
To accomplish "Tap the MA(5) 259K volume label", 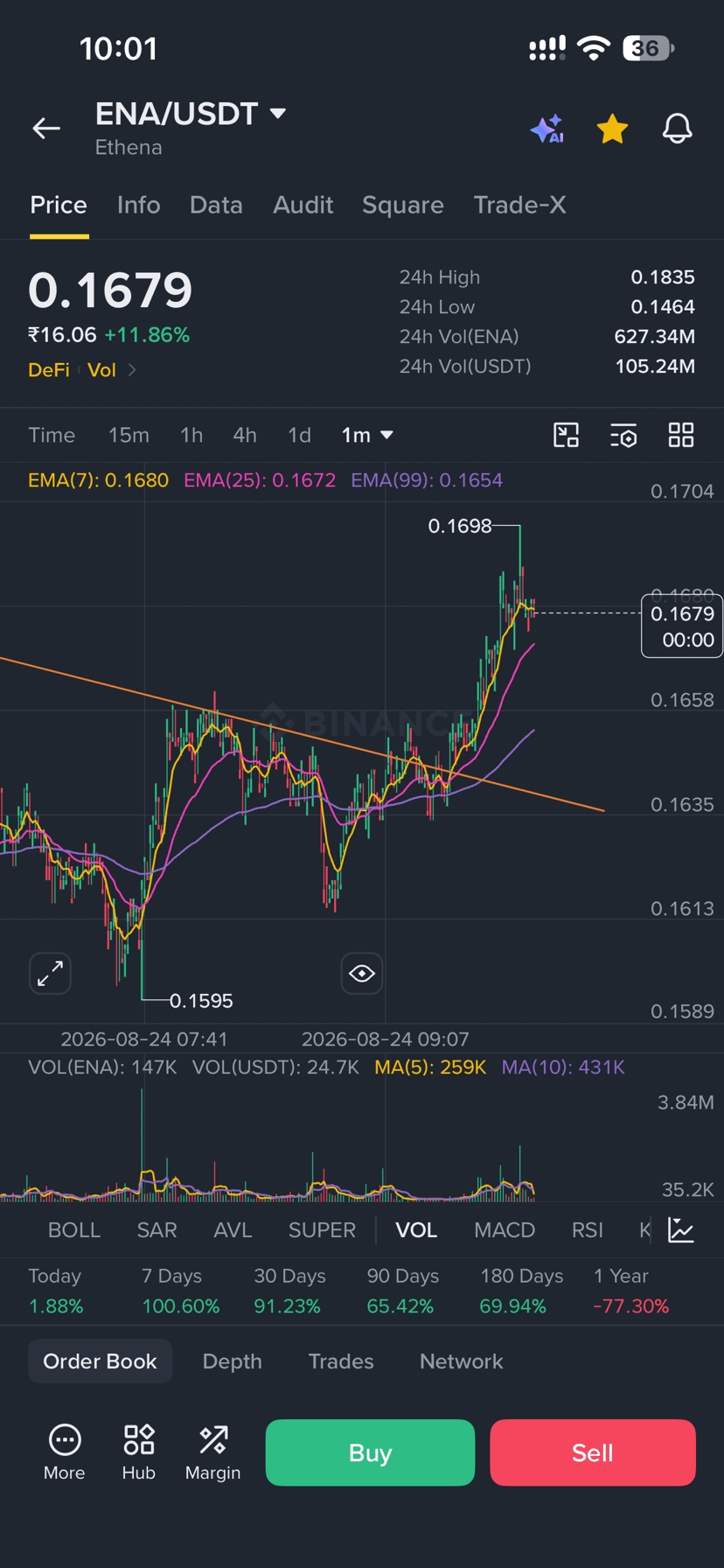I will coord(430,1067).
